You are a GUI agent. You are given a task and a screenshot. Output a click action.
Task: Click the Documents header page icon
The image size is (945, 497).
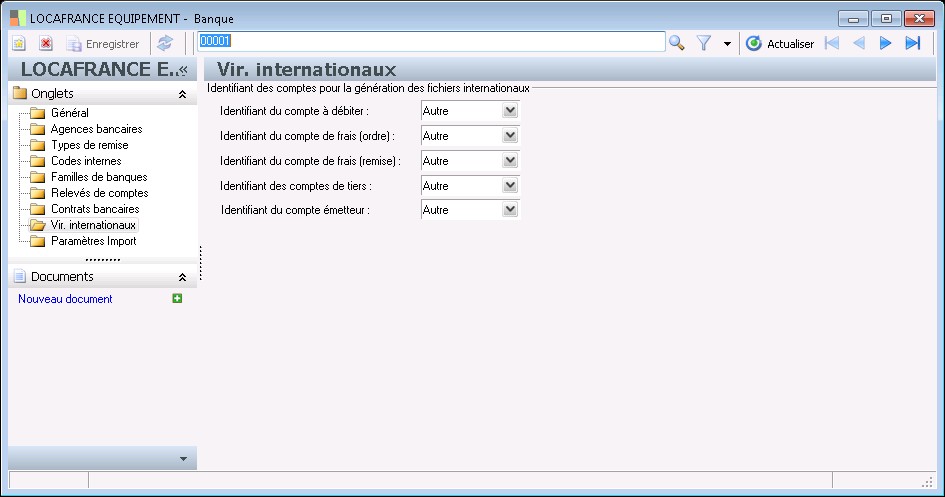pyautogui.click(x=20, y=277)
